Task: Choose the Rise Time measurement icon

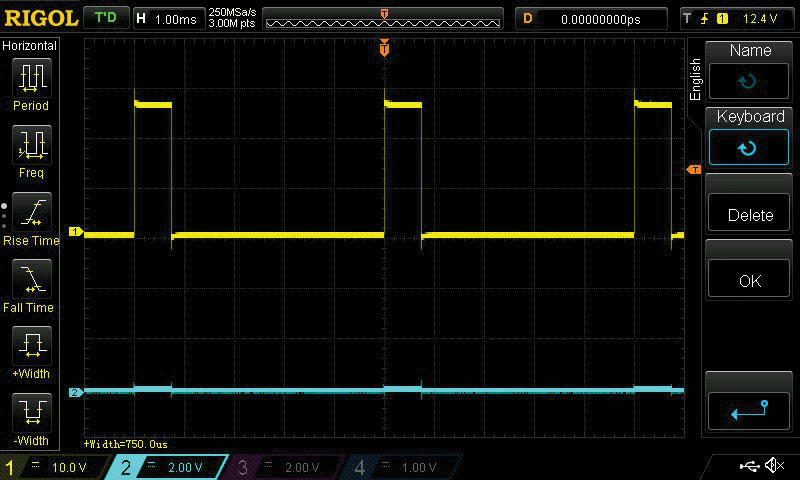Action: coord(31,213)
